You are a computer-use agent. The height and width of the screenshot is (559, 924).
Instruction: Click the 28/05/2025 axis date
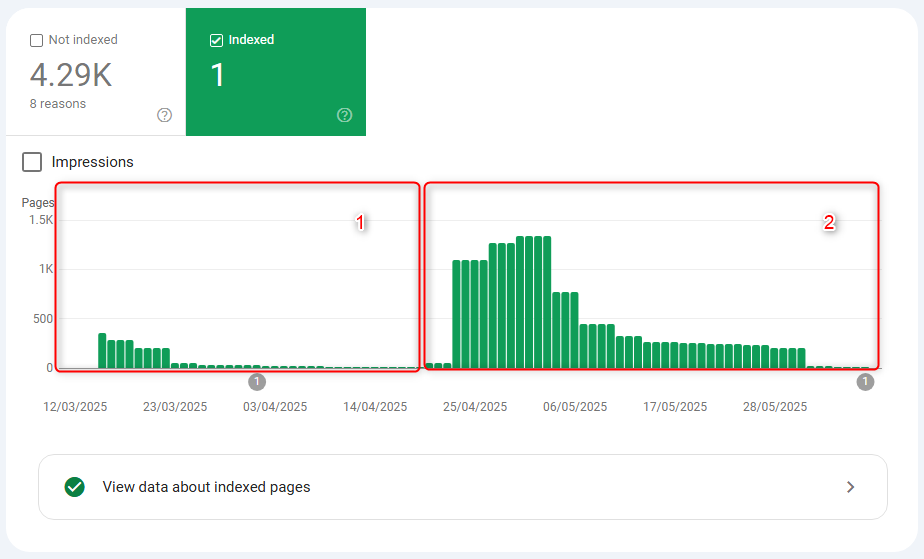[x=775, y=406]
